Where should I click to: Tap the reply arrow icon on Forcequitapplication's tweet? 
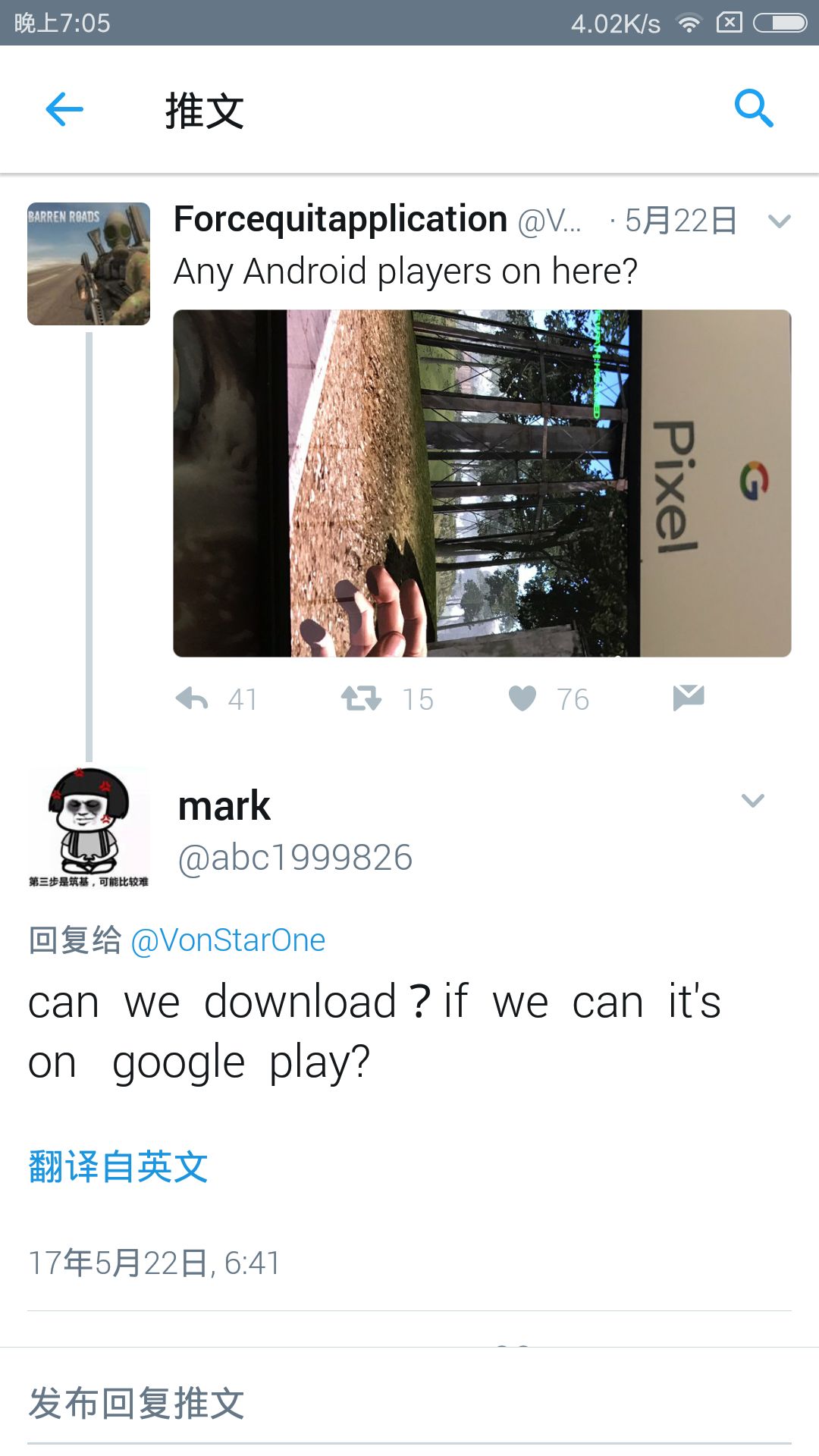(x=192, y=698)
